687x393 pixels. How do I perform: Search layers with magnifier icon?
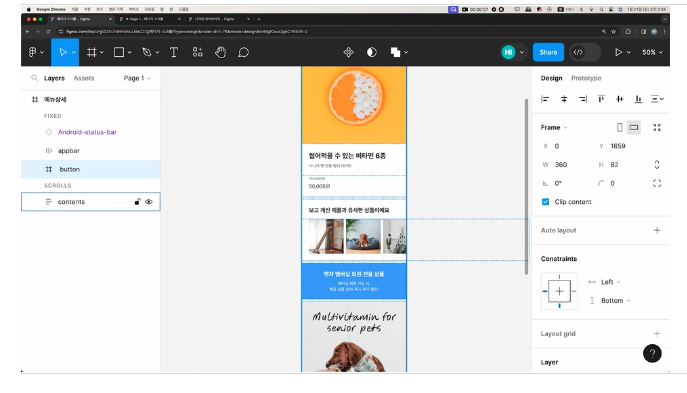(x=34, y=78)
